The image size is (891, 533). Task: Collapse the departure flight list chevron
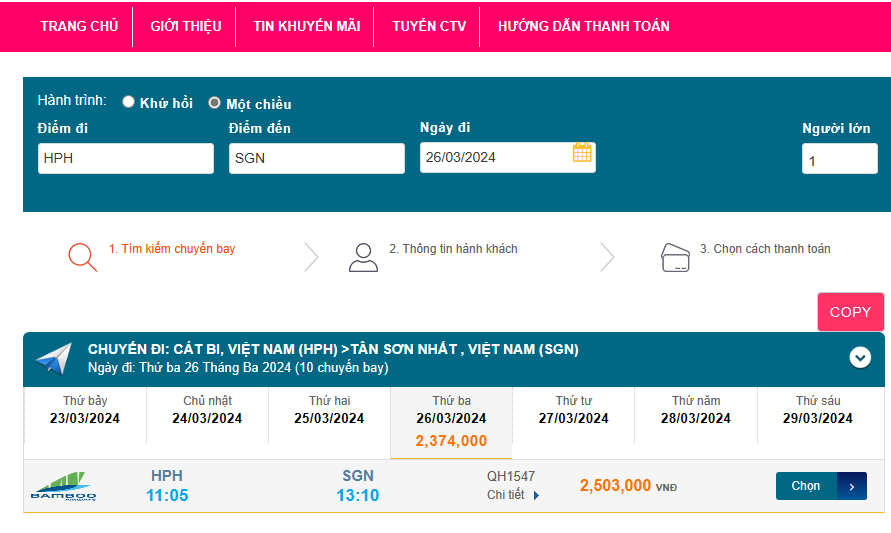click(x=860, y=357)
